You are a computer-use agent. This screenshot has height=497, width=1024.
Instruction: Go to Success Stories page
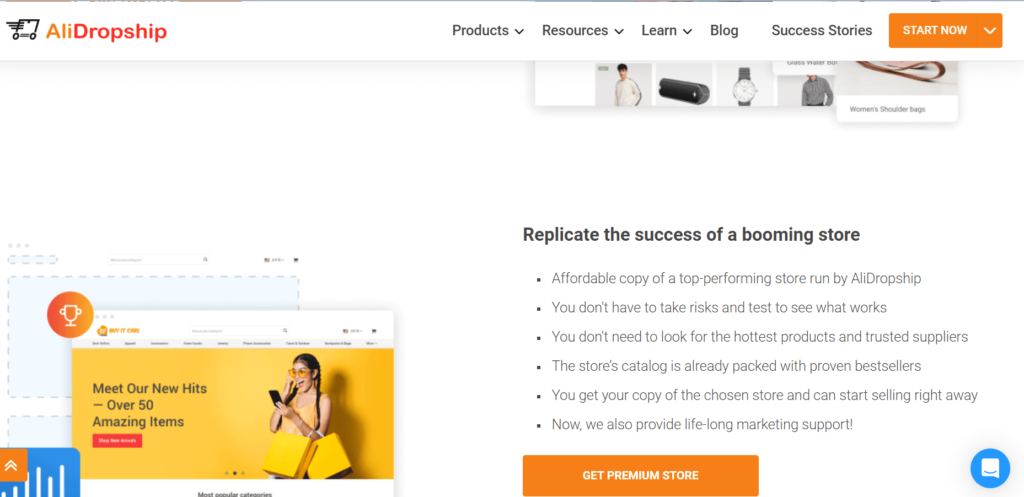822,31
